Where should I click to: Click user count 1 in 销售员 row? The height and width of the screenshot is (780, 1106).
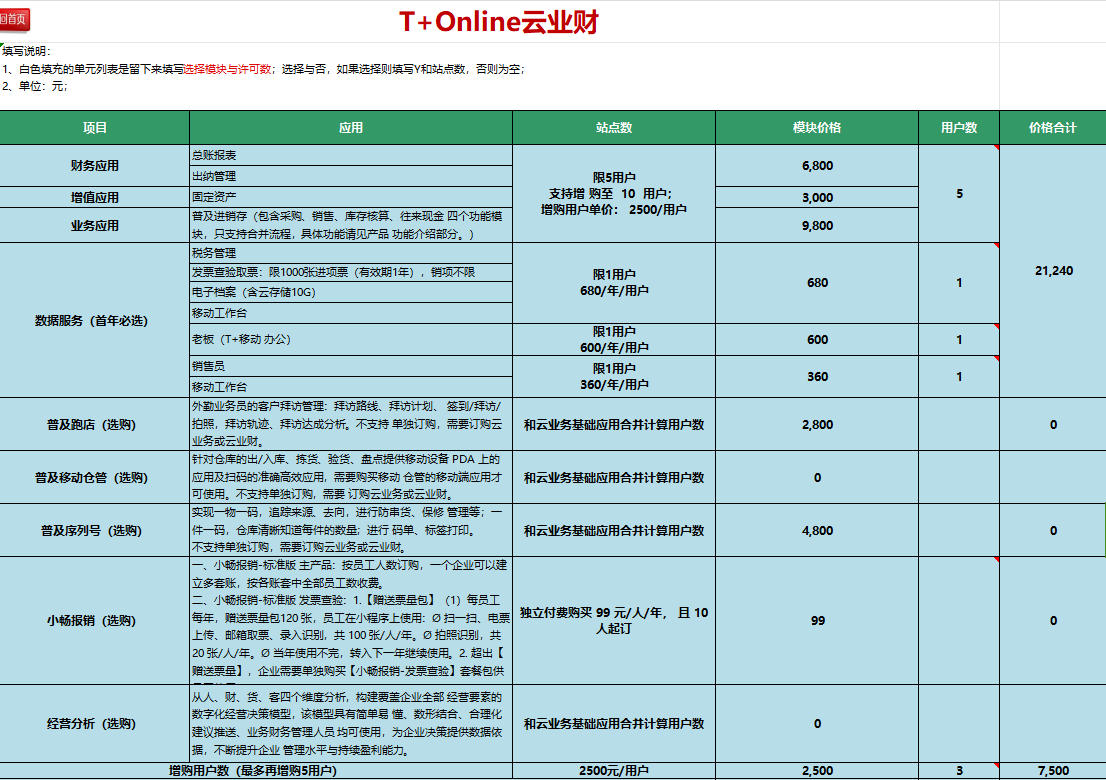coord(959,377)
